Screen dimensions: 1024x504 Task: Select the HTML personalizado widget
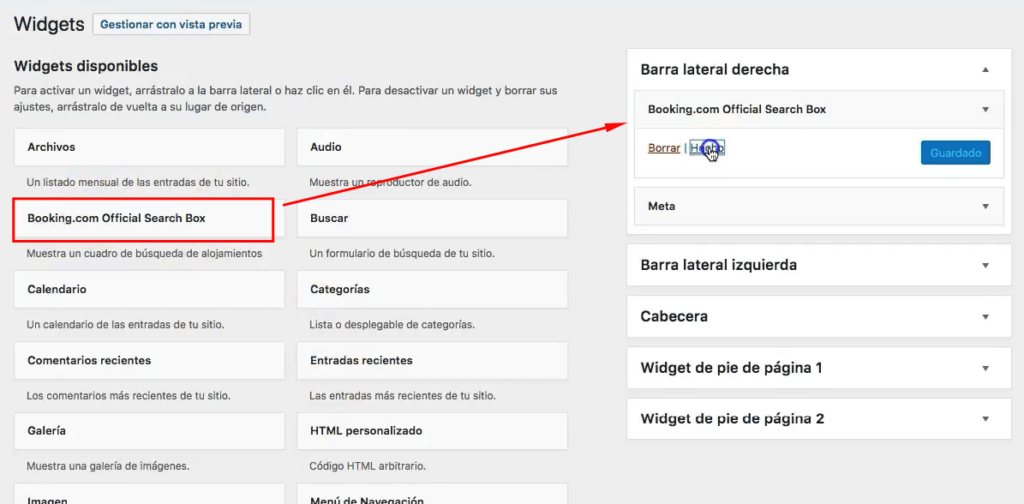click(x=432, y=432)
